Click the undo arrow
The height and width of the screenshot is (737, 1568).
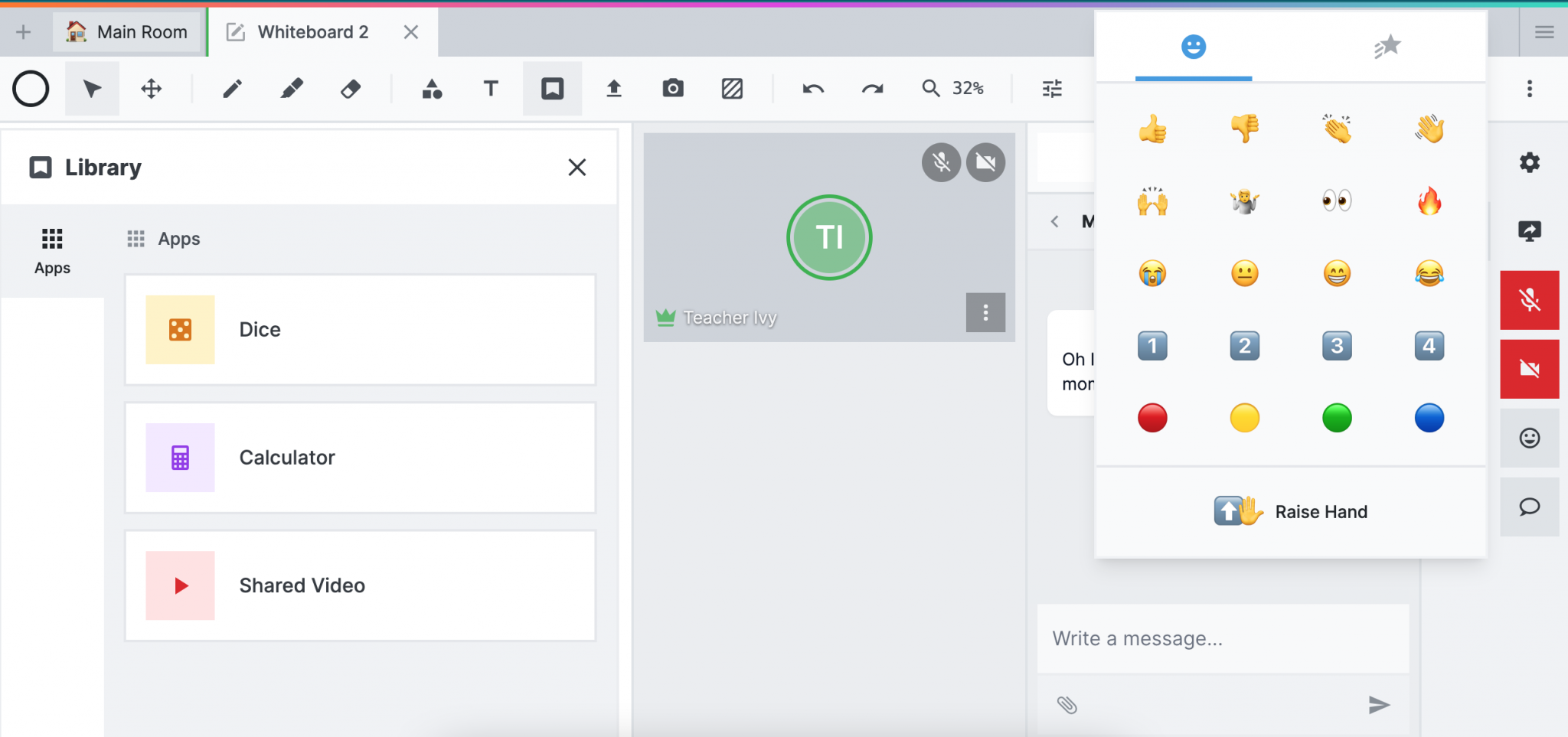pos(812,88)
